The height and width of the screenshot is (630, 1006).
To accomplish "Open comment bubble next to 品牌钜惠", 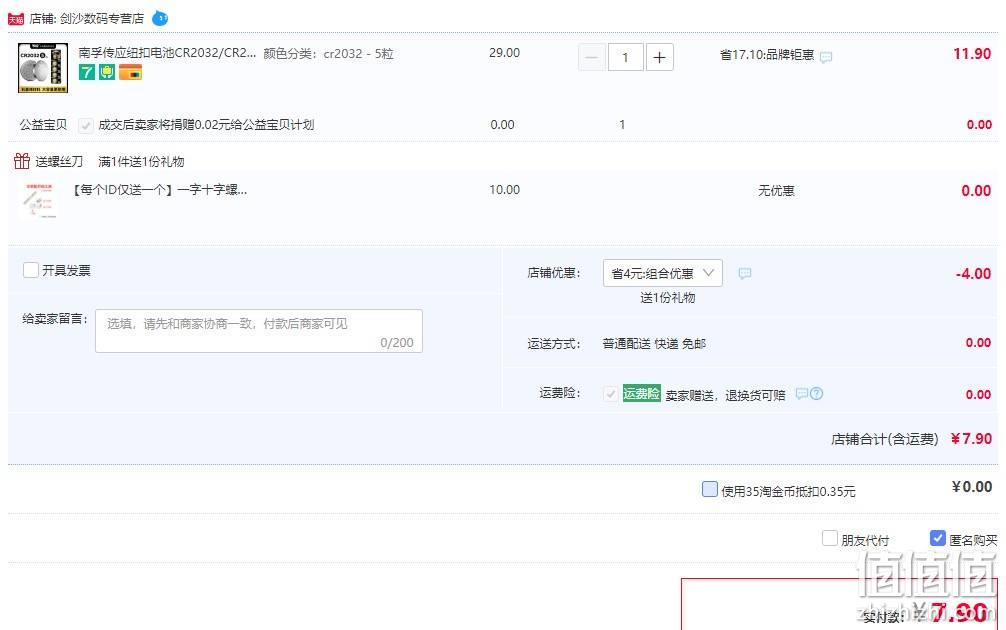I will pos(826,57).
